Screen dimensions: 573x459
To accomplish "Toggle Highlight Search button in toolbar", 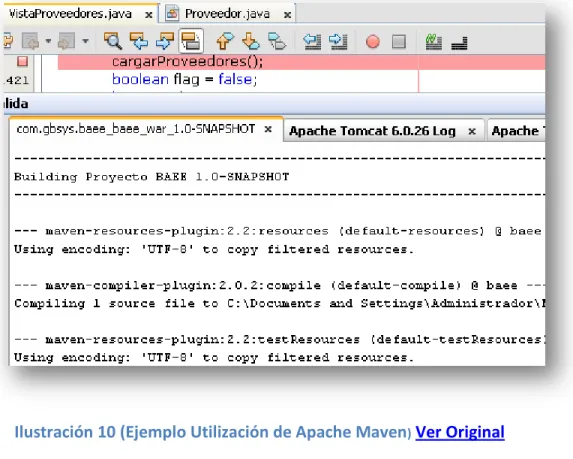I will click(191, 41).
